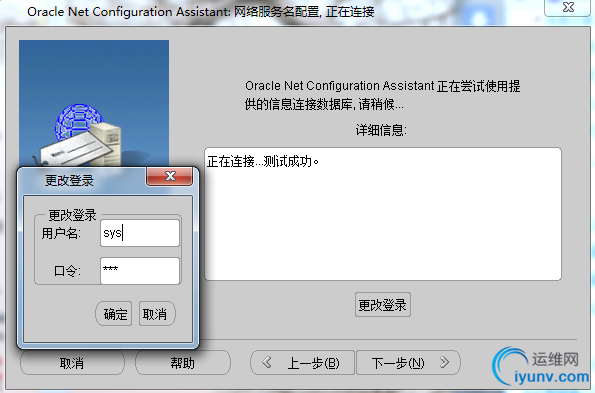The image size is (595, 393).
Task: Close the 更改登录 dialog with red X
Action: pyautogui.click(x=170, y=176)
